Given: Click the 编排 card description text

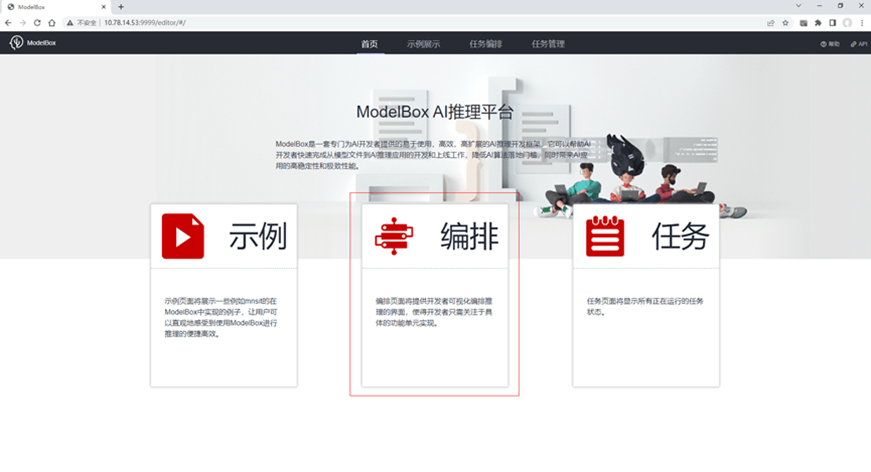Looking at the screenshot, I should pos(434,312).
